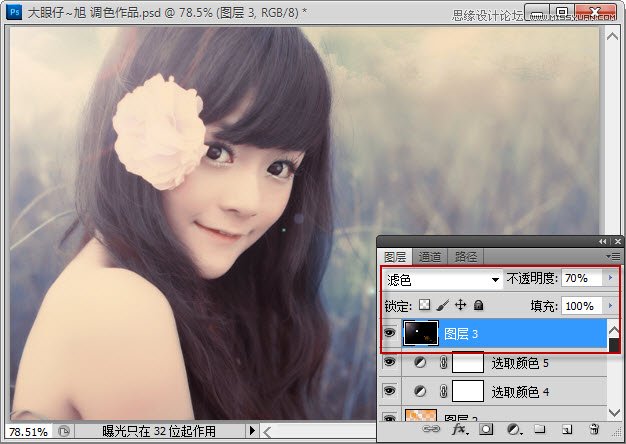626x444 pixels.
Task: Add a layer mask via mask icon
Action: tap(486, 429)
